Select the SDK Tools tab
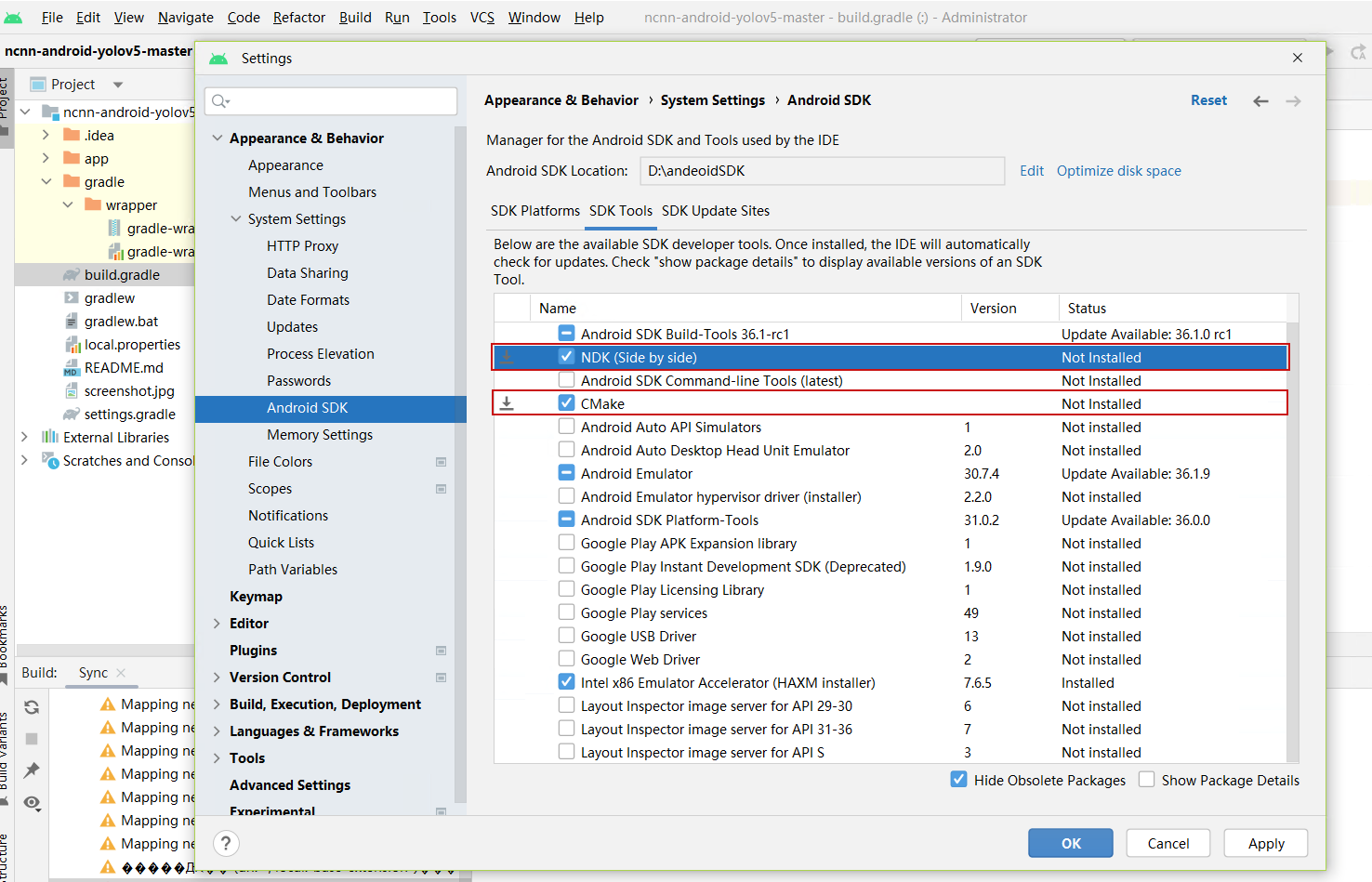The height and width of the screenshot is (882, 1372). point(621,211)
